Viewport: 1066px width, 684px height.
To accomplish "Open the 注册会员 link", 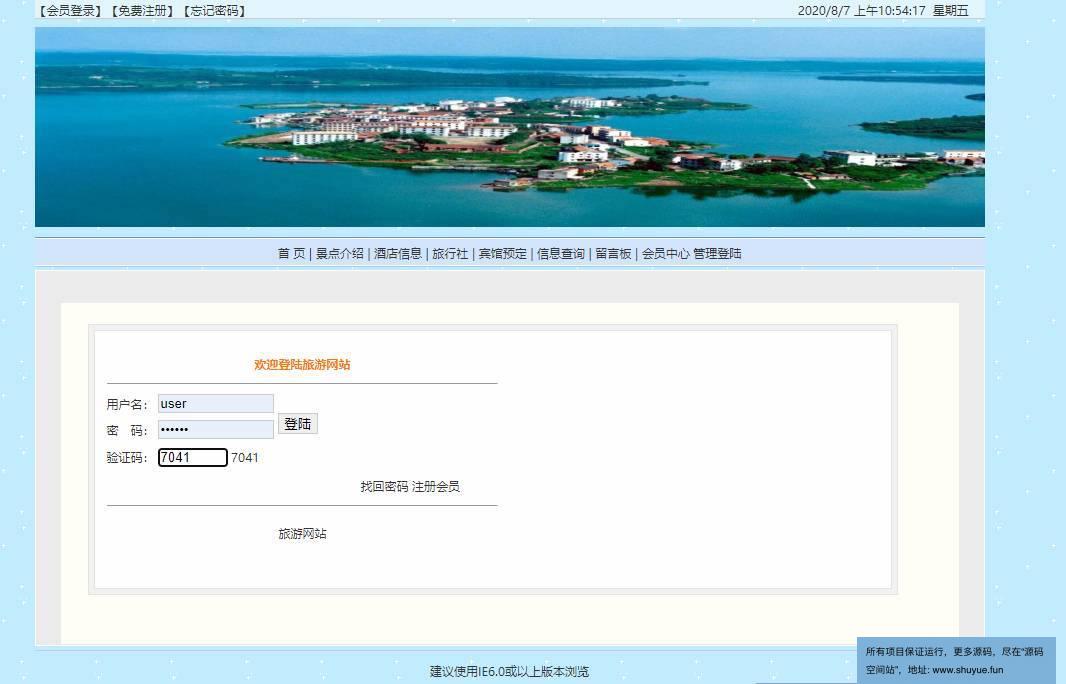I will (436, 487).
